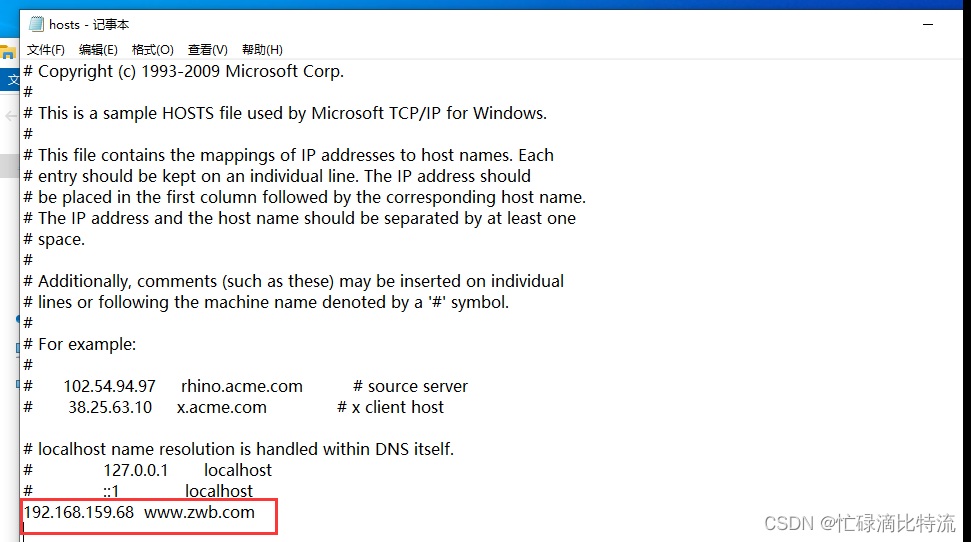
Task: Click the x.acme.com example entry
Action: (x=221, y=407)
